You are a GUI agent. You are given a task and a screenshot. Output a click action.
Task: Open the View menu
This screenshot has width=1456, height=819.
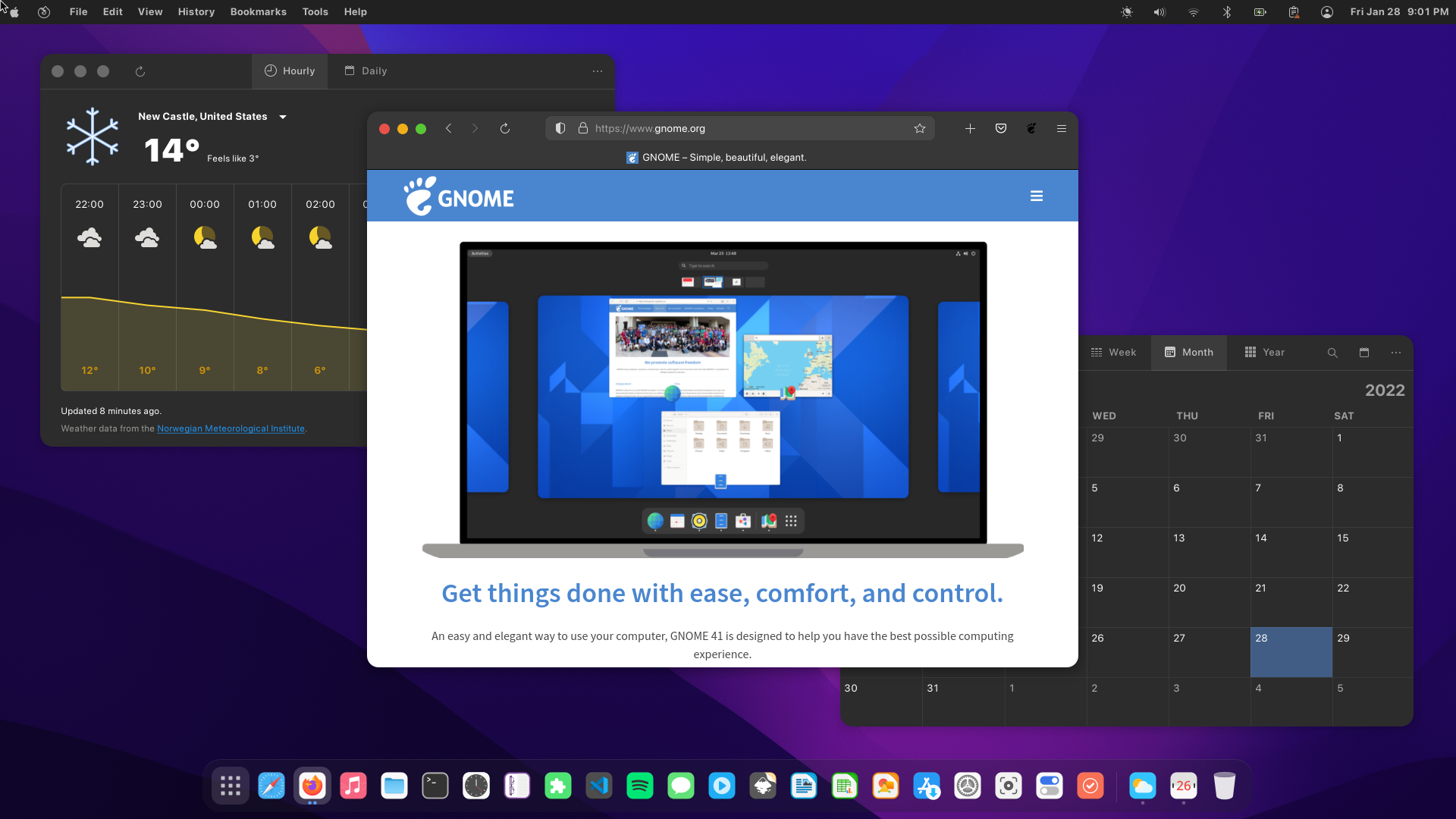150,12
